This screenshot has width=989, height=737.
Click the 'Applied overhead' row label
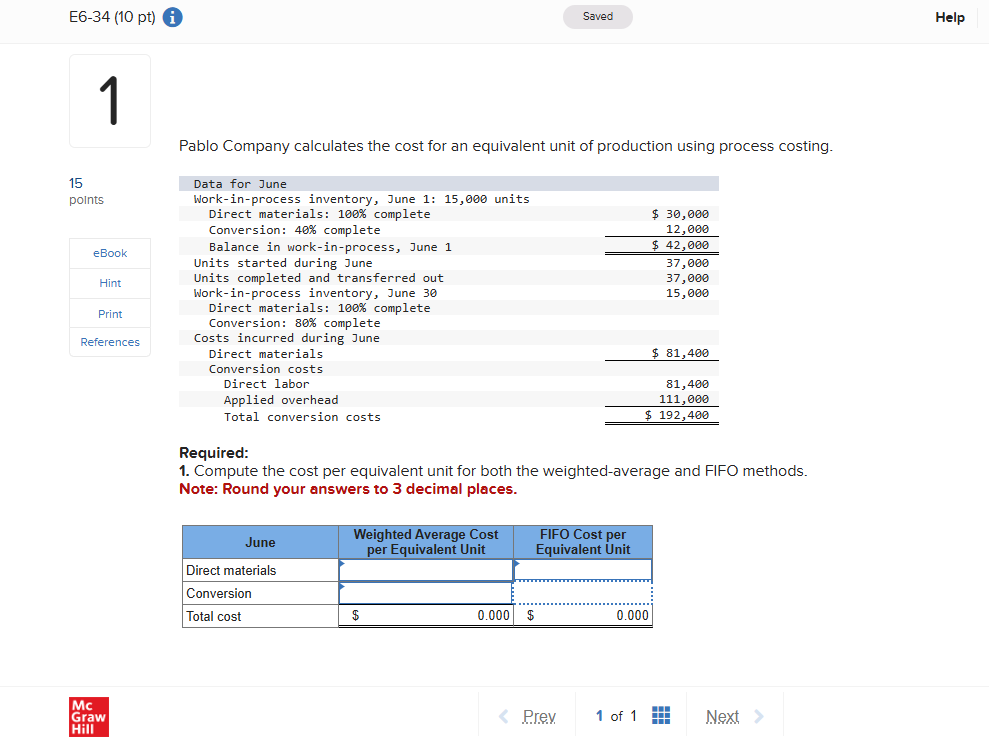coord(281,399)
